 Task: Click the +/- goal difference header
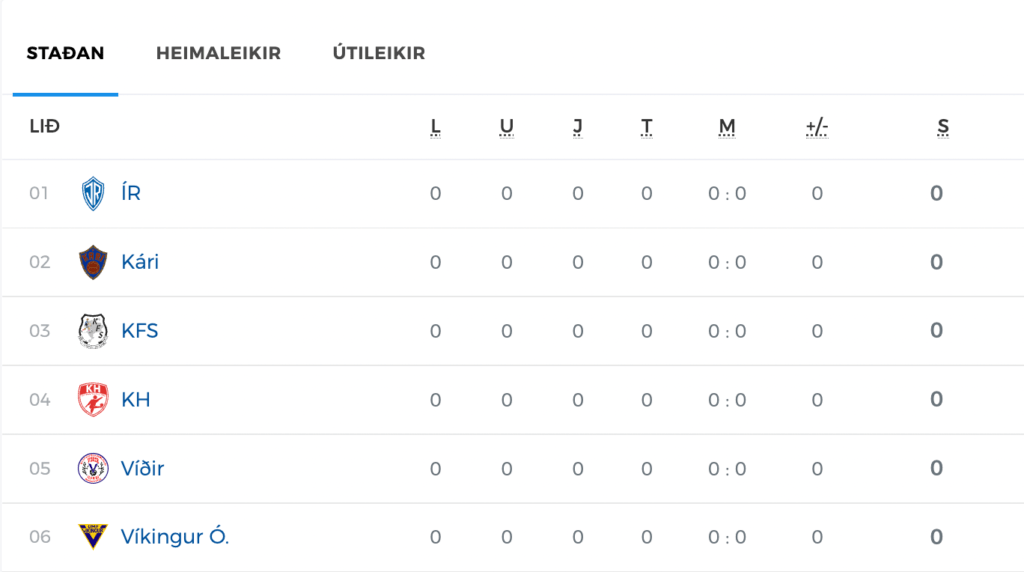817,127
